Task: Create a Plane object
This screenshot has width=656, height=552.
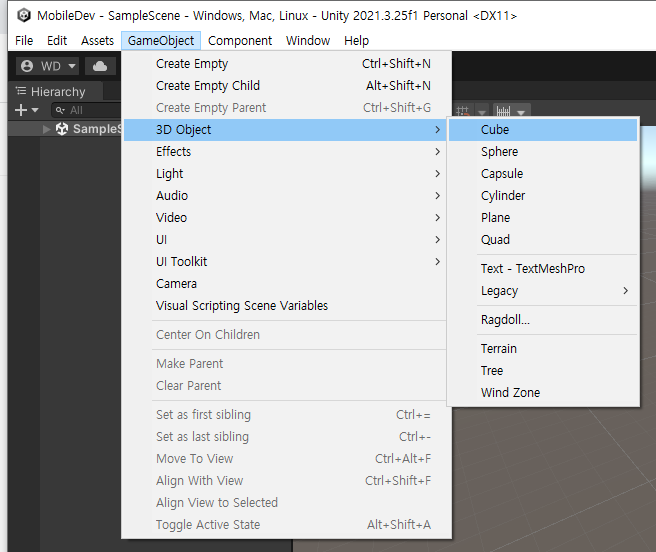Action: tap(543, 218)
